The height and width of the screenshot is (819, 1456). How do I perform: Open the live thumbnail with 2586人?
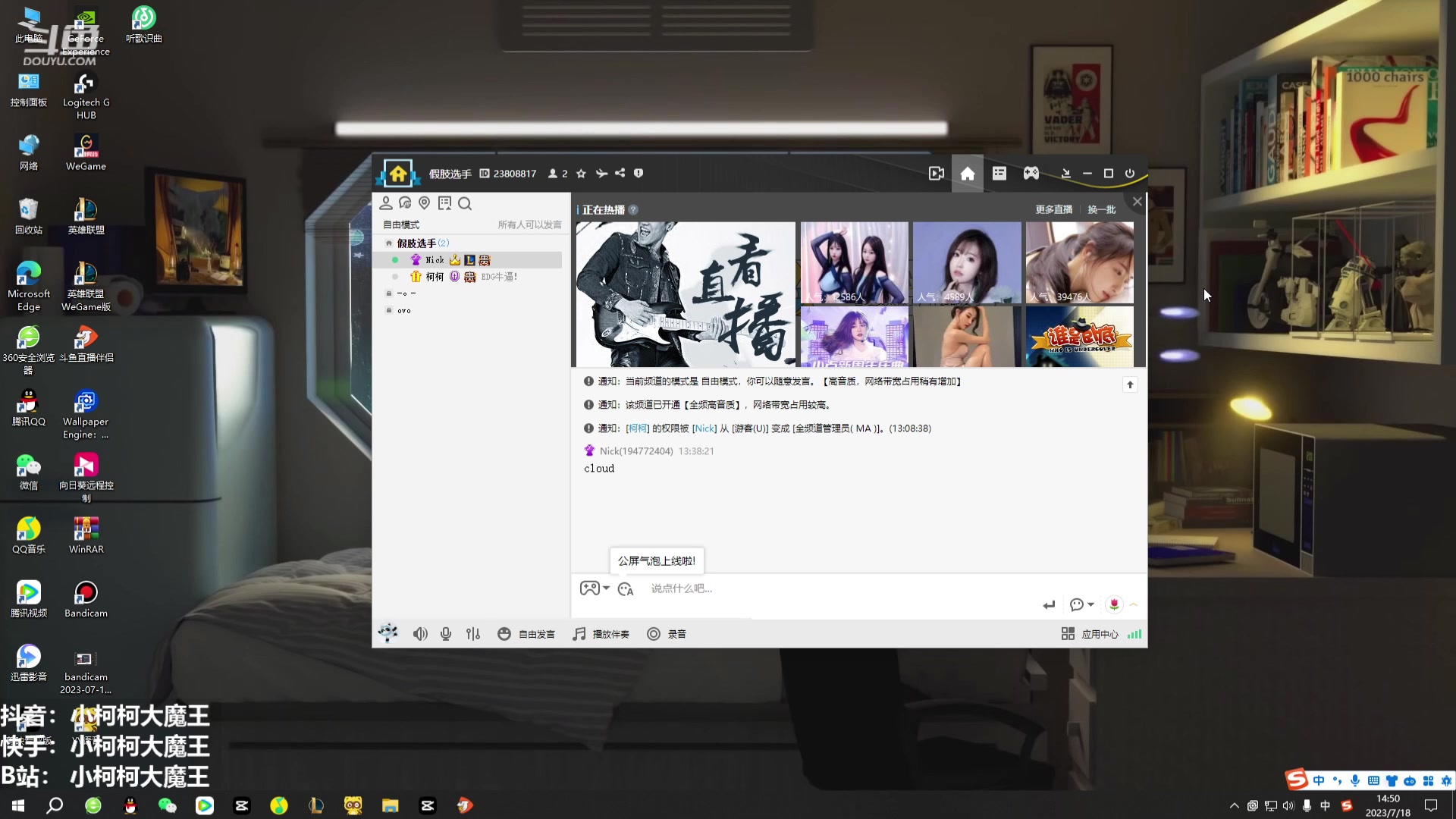tap(855, 262)
